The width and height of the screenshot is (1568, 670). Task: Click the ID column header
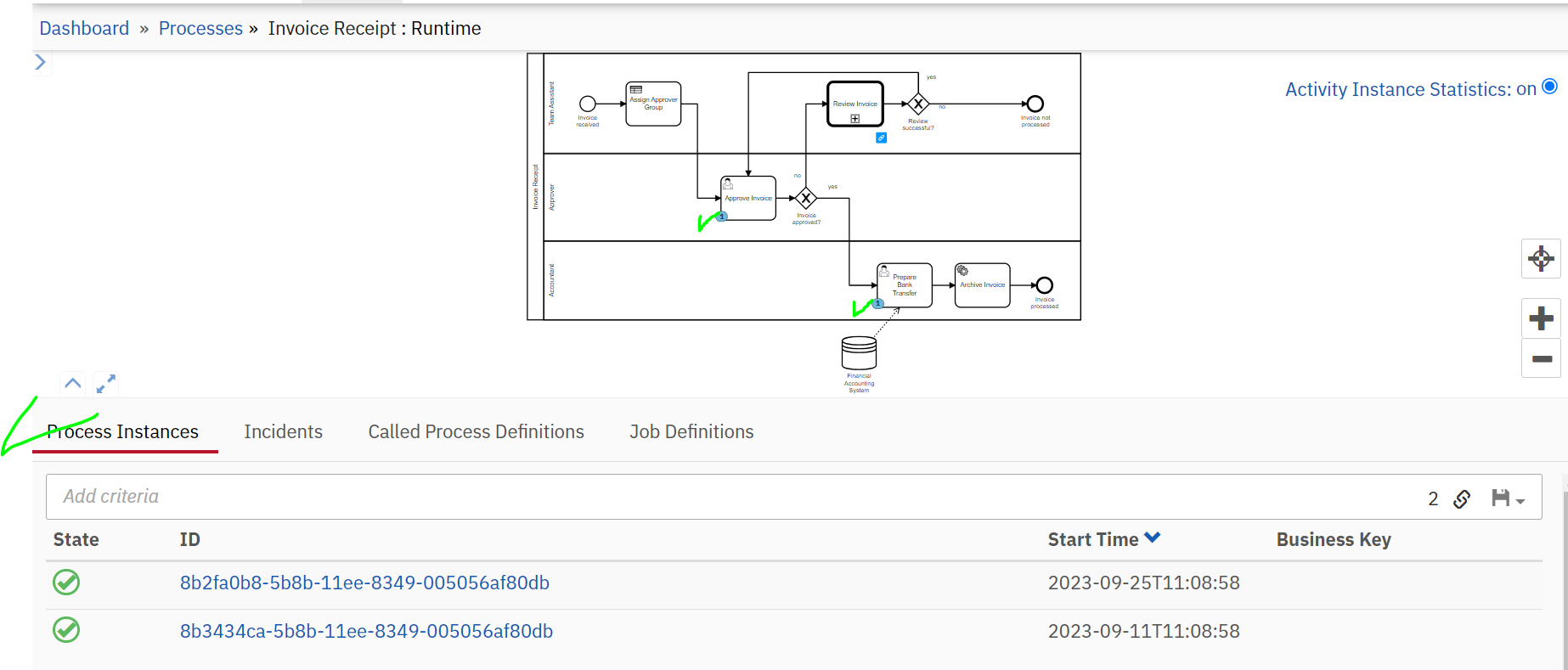189,539
